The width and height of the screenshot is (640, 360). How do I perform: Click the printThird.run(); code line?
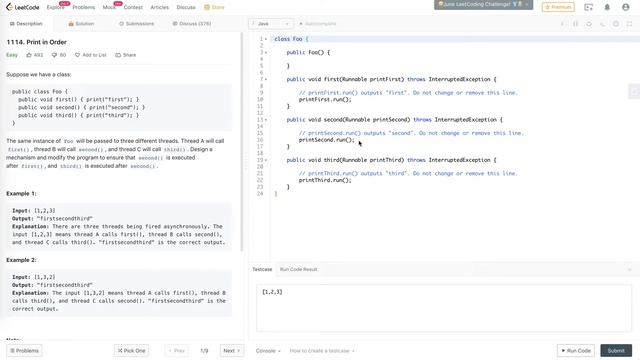325,180
